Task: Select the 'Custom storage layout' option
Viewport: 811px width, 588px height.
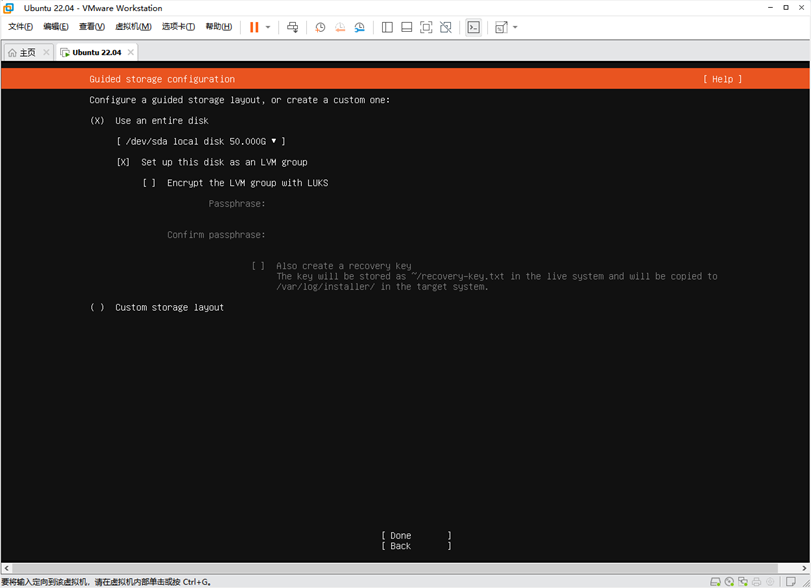Action: 157,307
